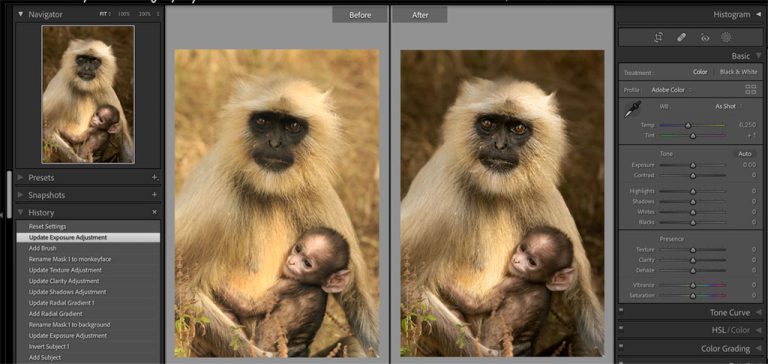The width and height of the screenshot is (768, 364).
Task: Add a new preset with plus icon
Action: click(x=154, y=177)
